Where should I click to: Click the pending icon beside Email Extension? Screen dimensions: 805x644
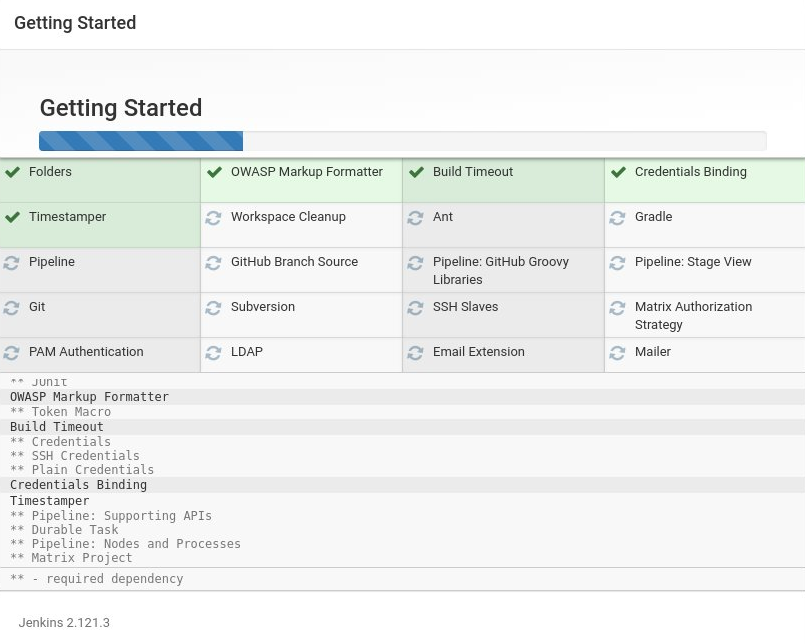pyautogui.click(x=415, y=353)
